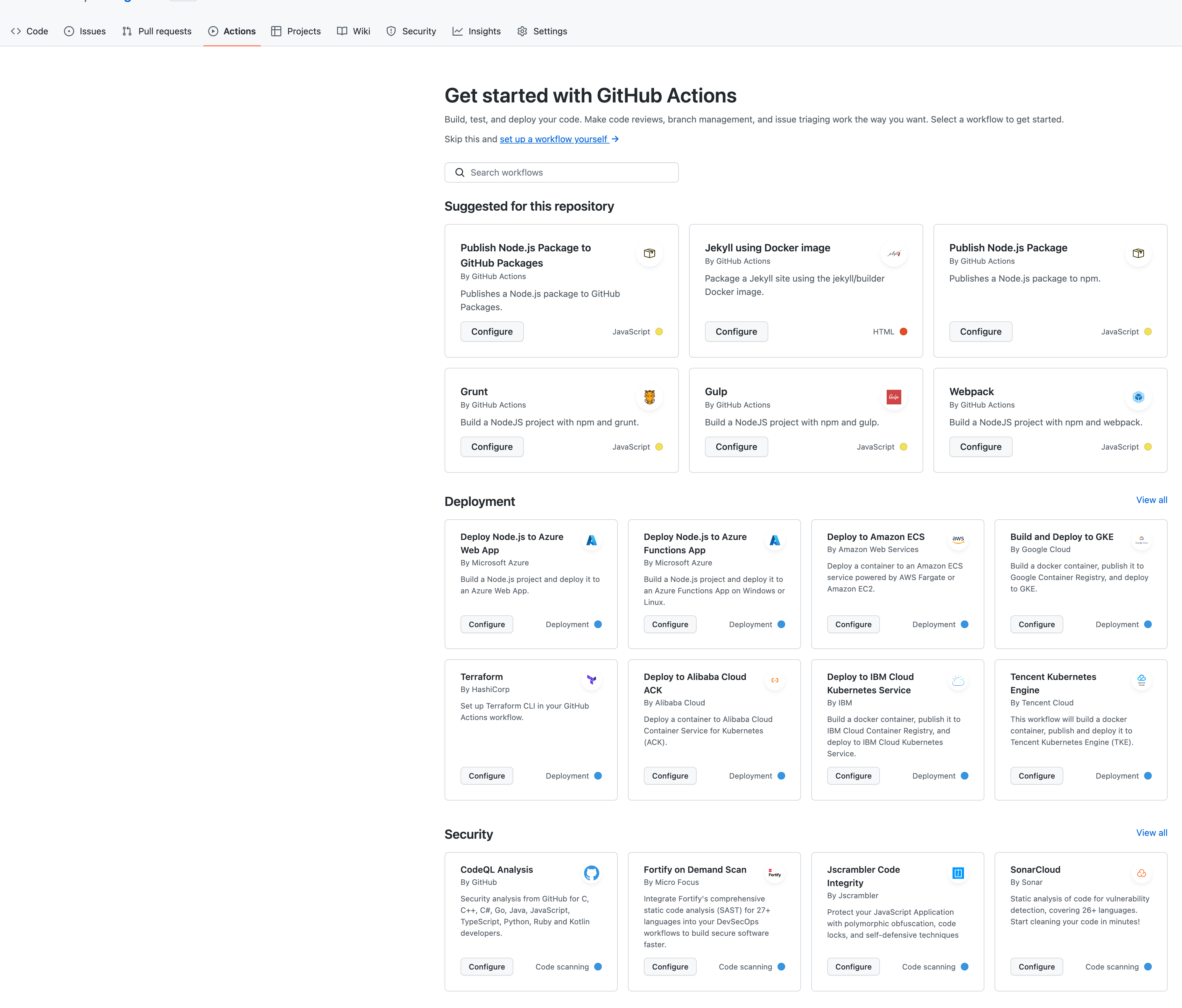Viewport: 1182px width, 1008px height.
Task: Focus the Search workflows input field
Action: click(x=561, y=172)
